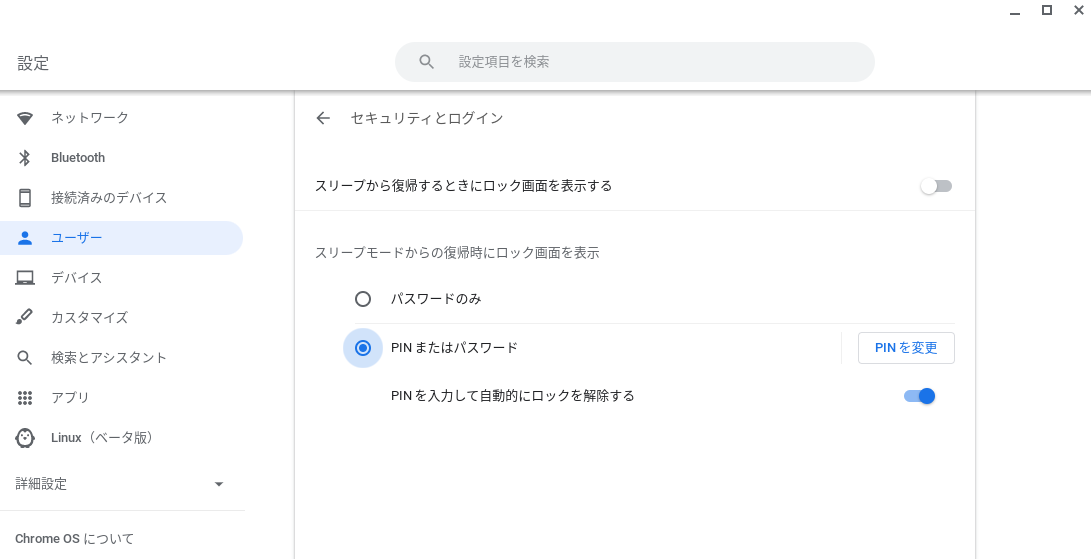Enable lock screen on wake from sleep toggle
This screenshot has height=559, width=1091.
(936, 186)
